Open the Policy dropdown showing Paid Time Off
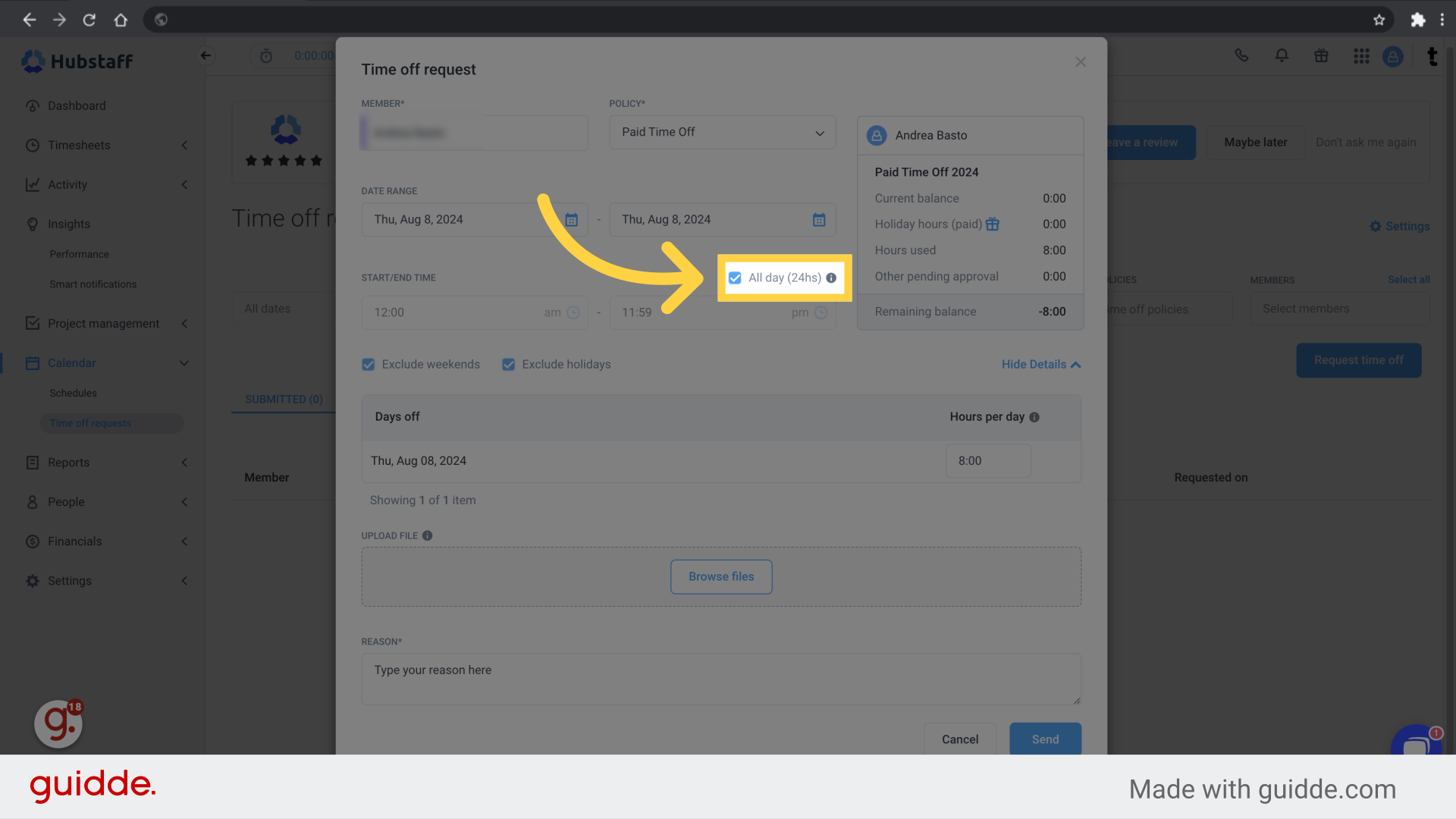This screenshot has width=1456, height=819. (722, 133)
